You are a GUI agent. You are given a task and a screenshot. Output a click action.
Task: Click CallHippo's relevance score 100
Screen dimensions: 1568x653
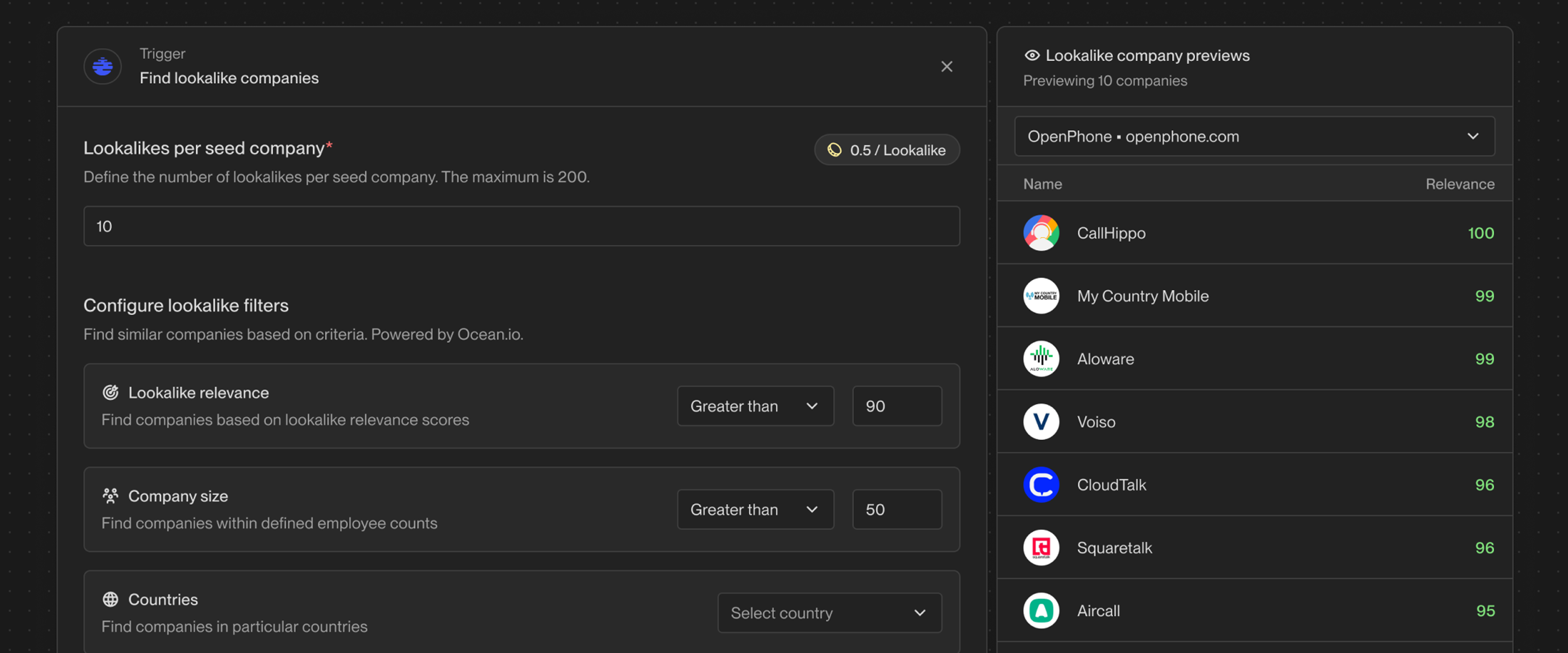1480,233
